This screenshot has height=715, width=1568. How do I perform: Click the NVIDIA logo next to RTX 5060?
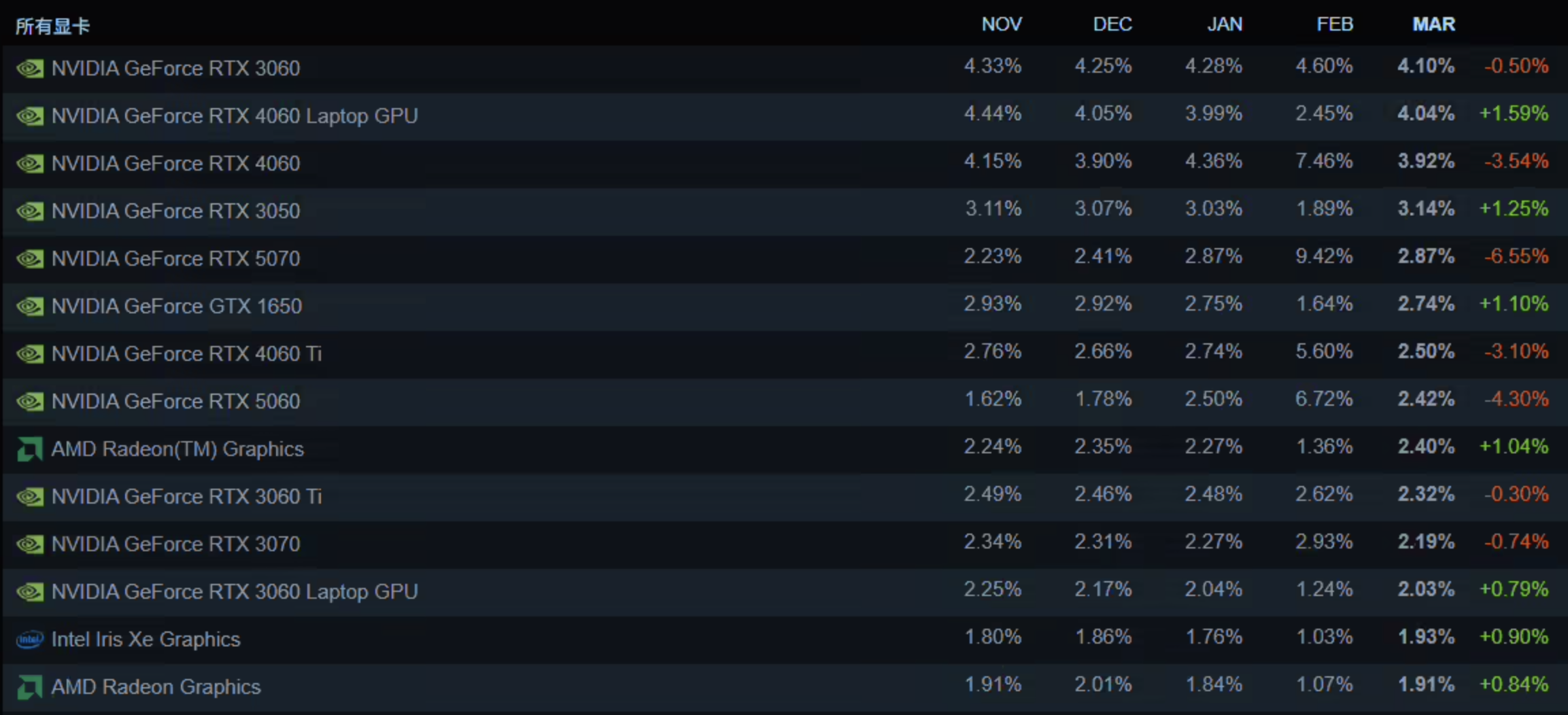pos(30,401)
